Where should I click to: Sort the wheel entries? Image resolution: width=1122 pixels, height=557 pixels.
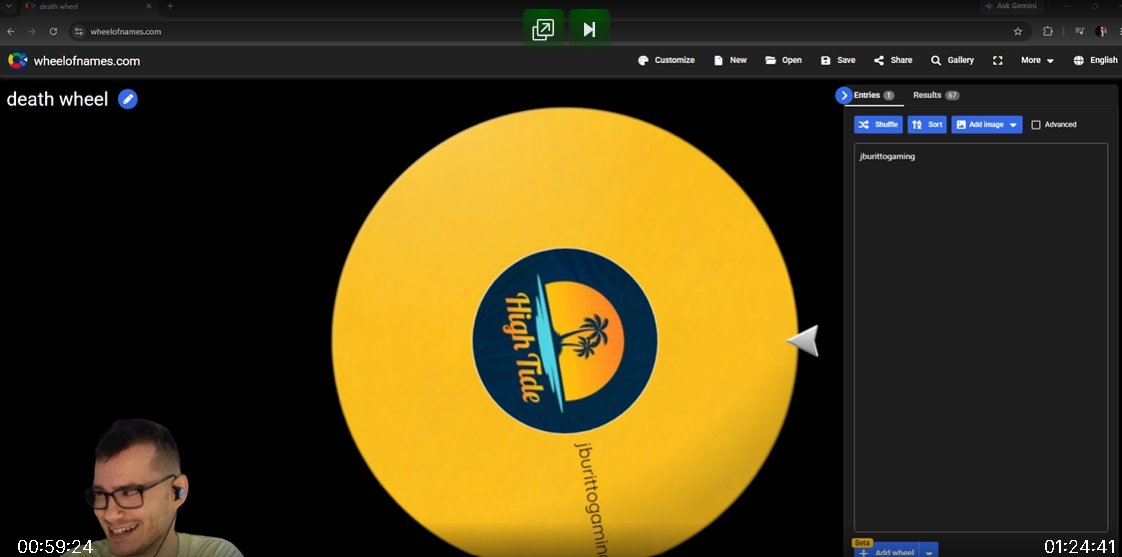point(927,125)
